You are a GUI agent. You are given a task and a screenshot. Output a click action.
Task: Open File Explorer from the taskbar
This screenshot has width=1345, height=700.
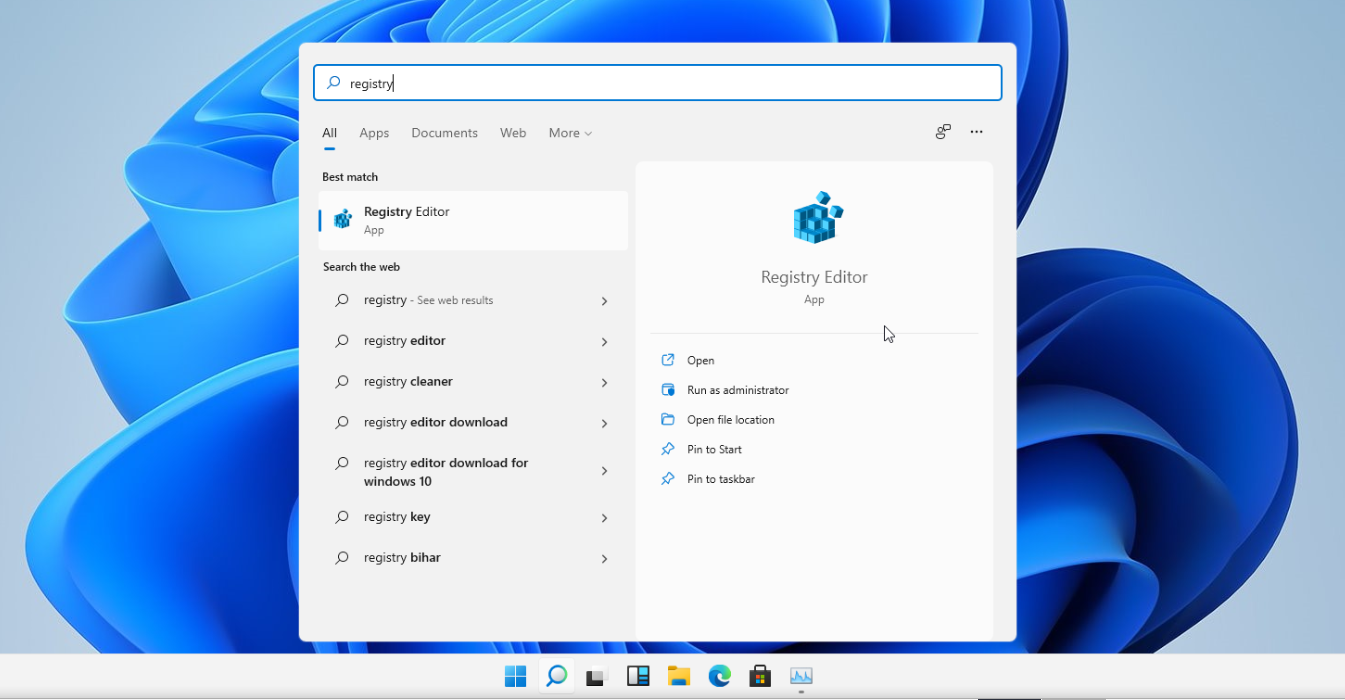(678, 676)
